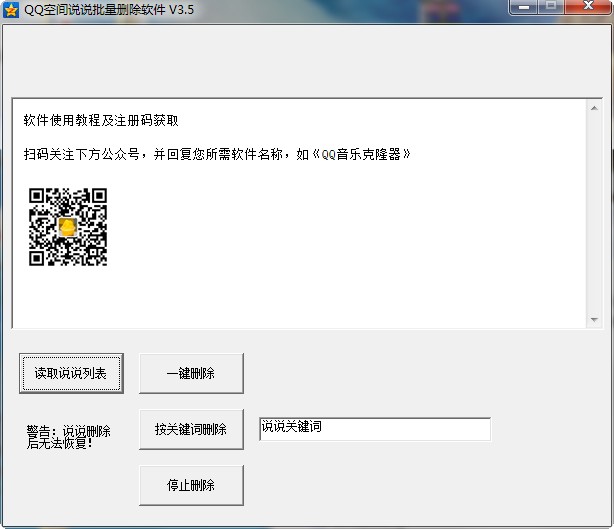Screen dimensions: 614x529
Task: Stop deleting via 停止删除 button
Action: coord(191,486)
